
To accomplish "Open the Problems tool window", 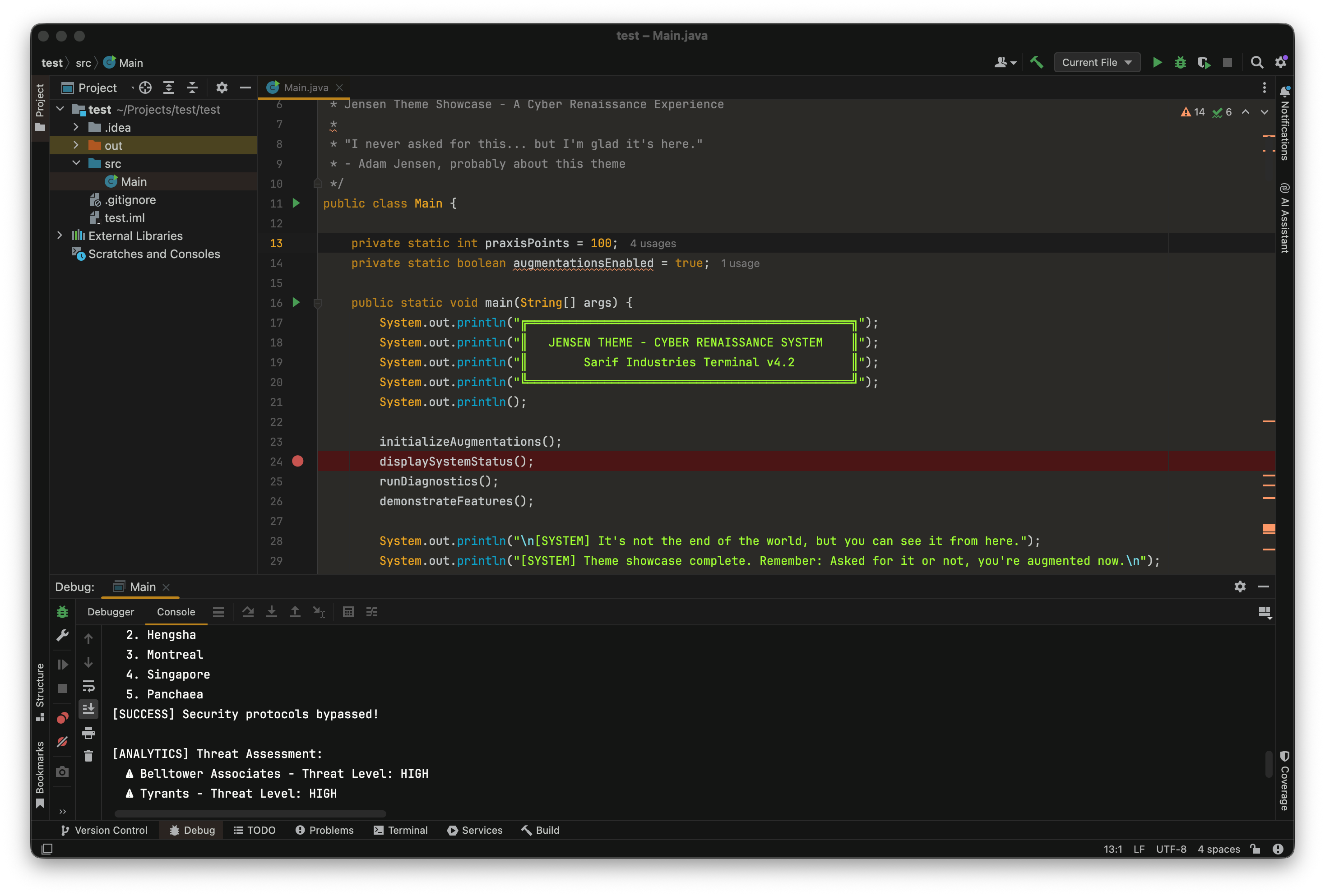I will pos(324,830).
